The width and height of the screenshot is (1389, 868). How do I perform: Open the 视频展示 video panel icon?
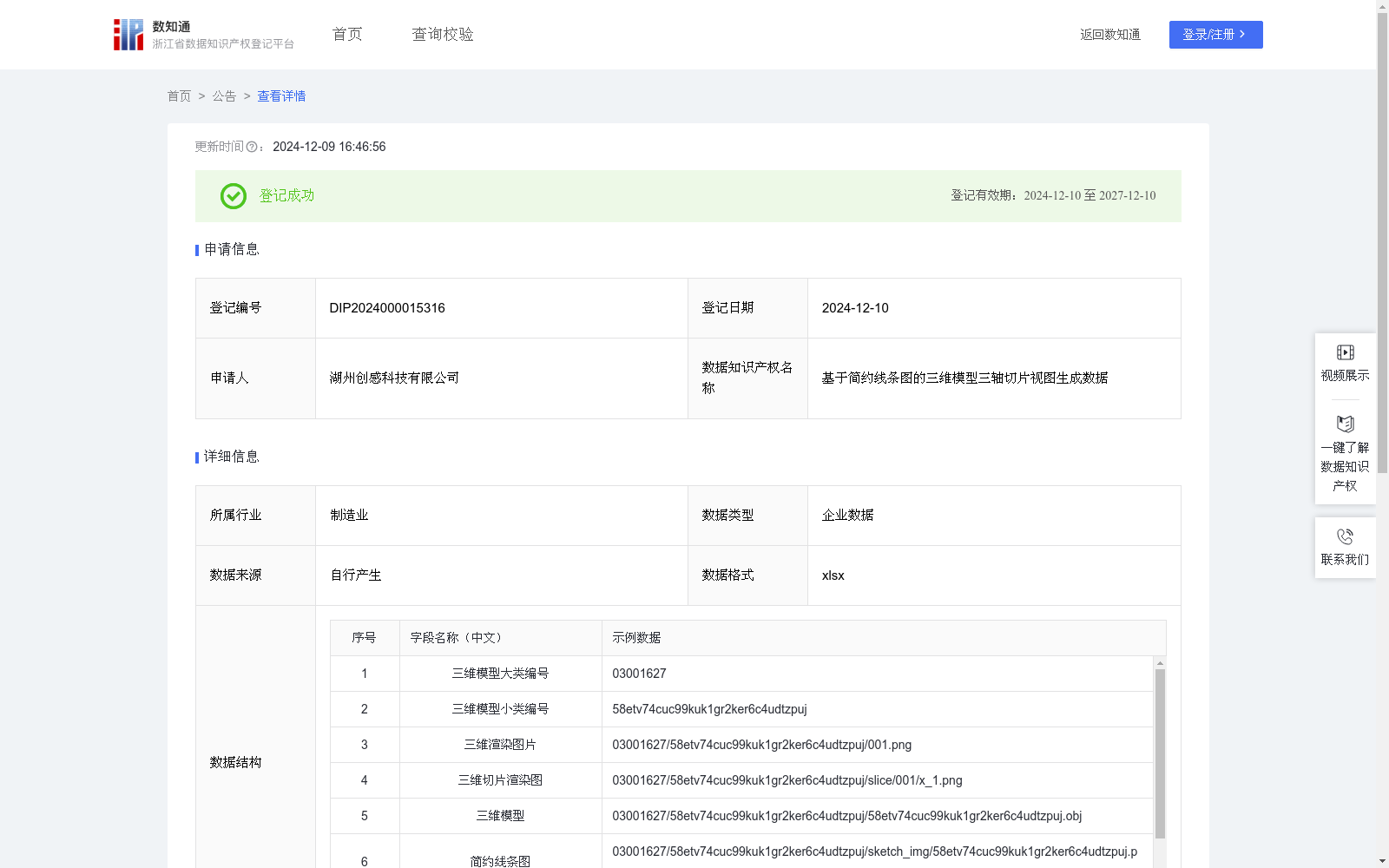coord(1345,352)
